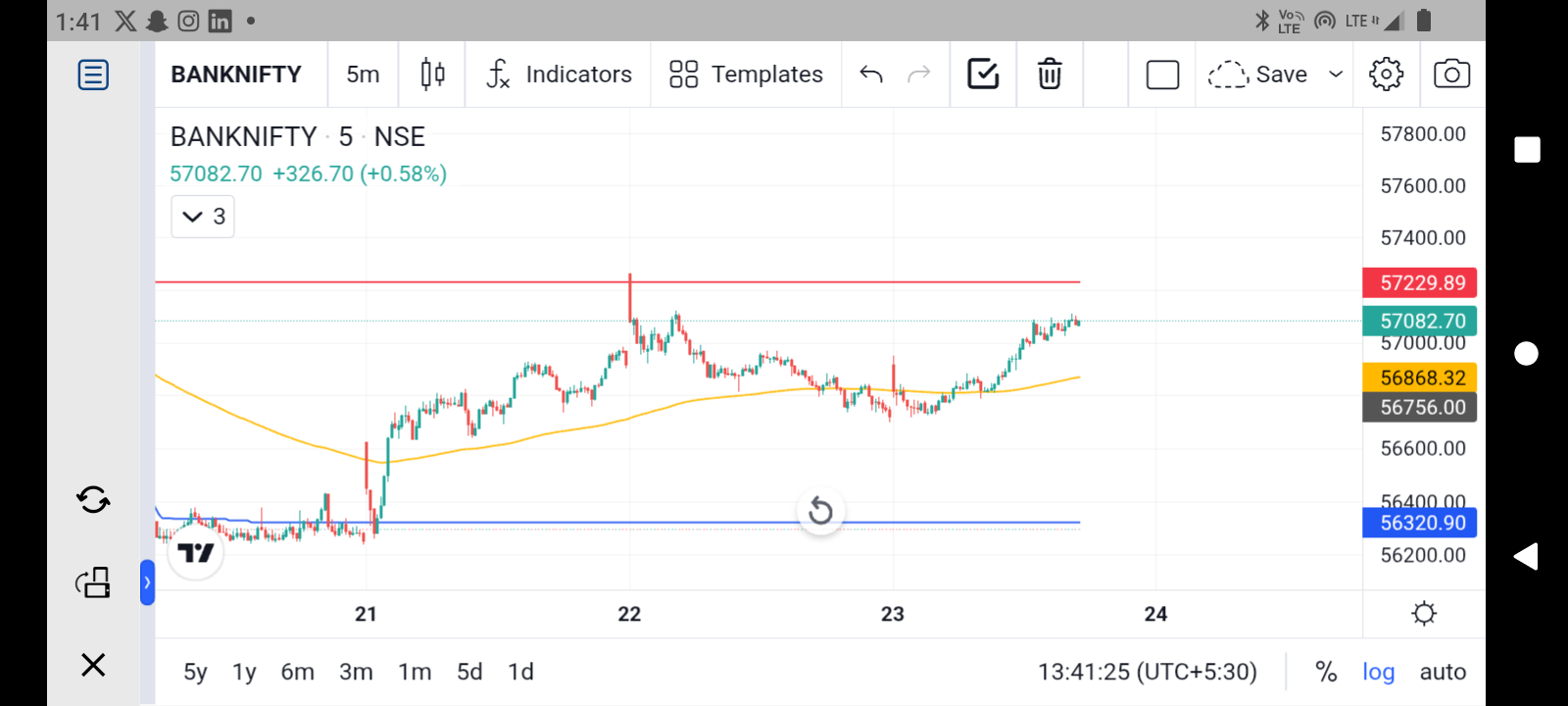Remove drawings with the trash icon
This screenshot has width=1568, height=706.
[x=1050, y=75]
